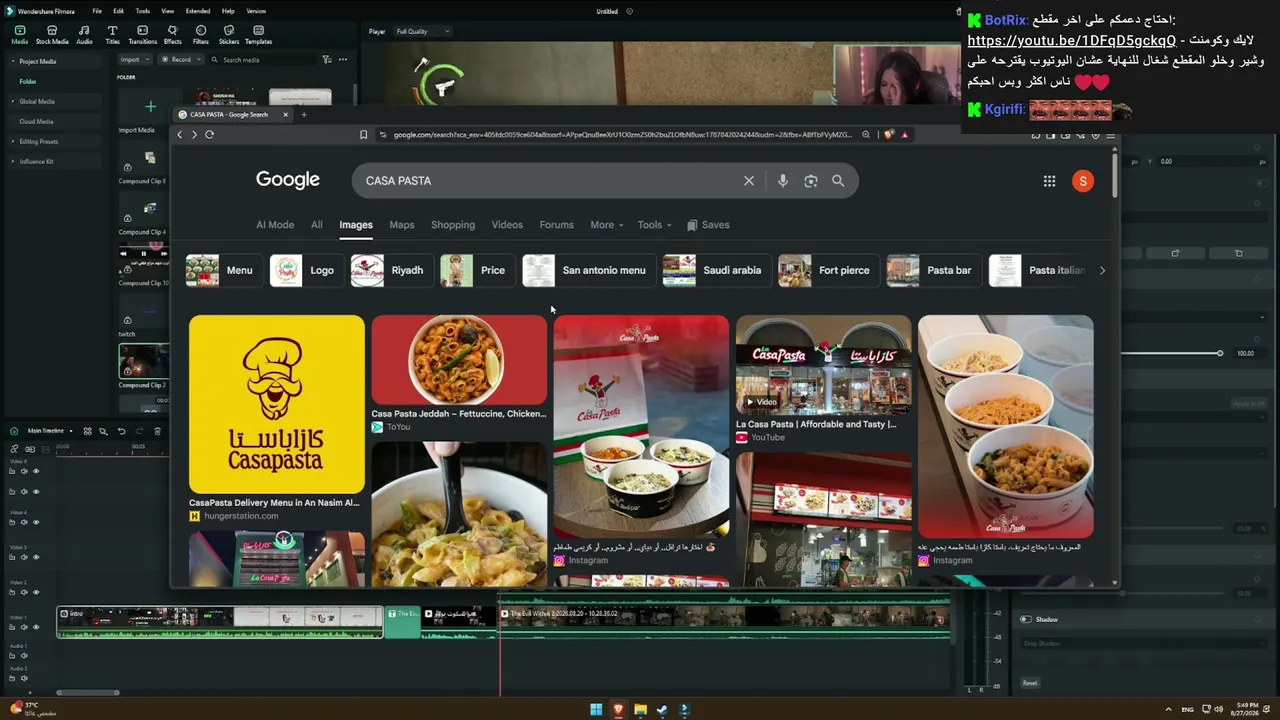Open the Titles panel in Filmora
This screenshot has width=1280, height=720.
click(x=112, y=35)
